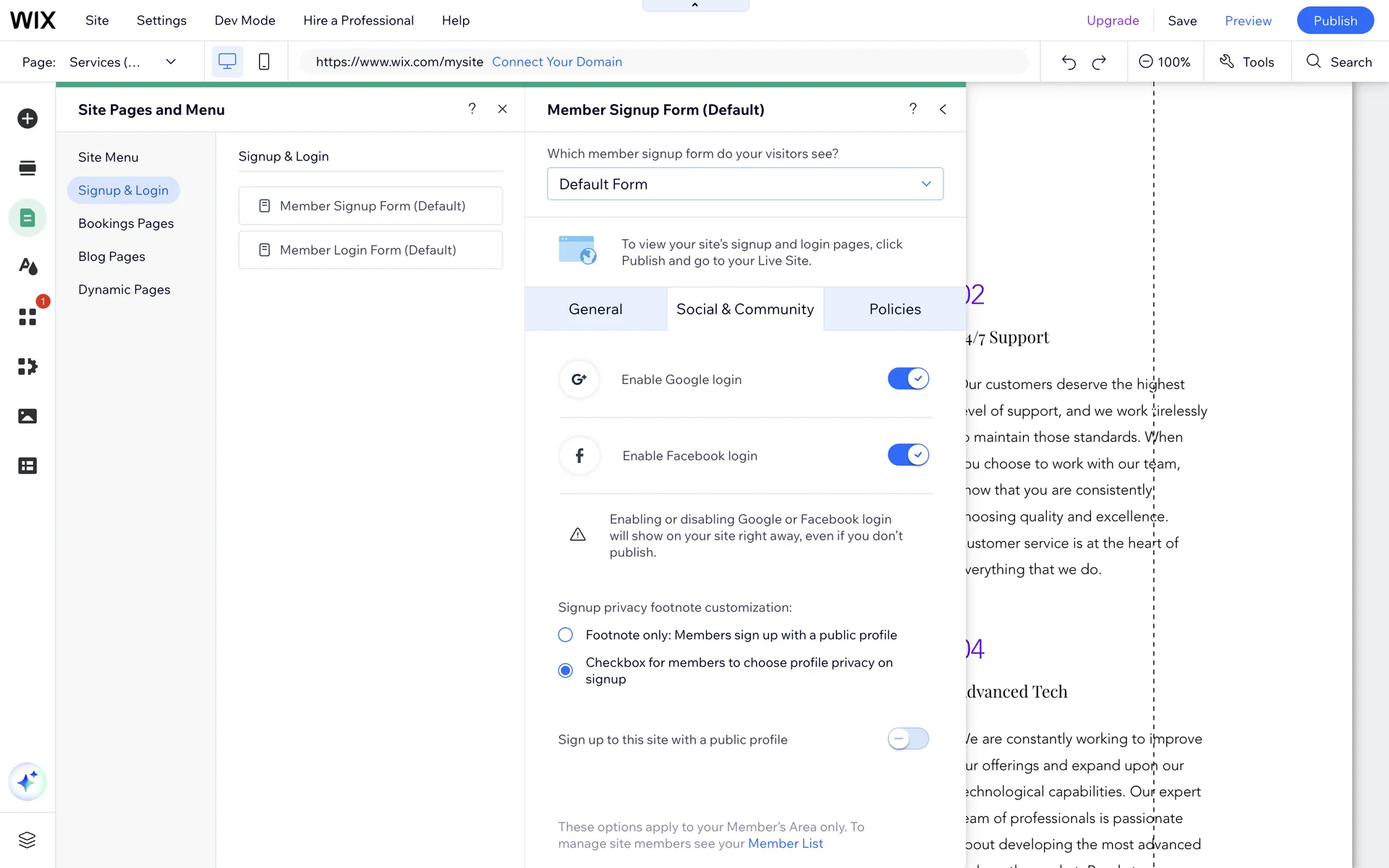Open the CMS table icon in sidebar
1389x868 pixels.
click(x=27, y=466)
